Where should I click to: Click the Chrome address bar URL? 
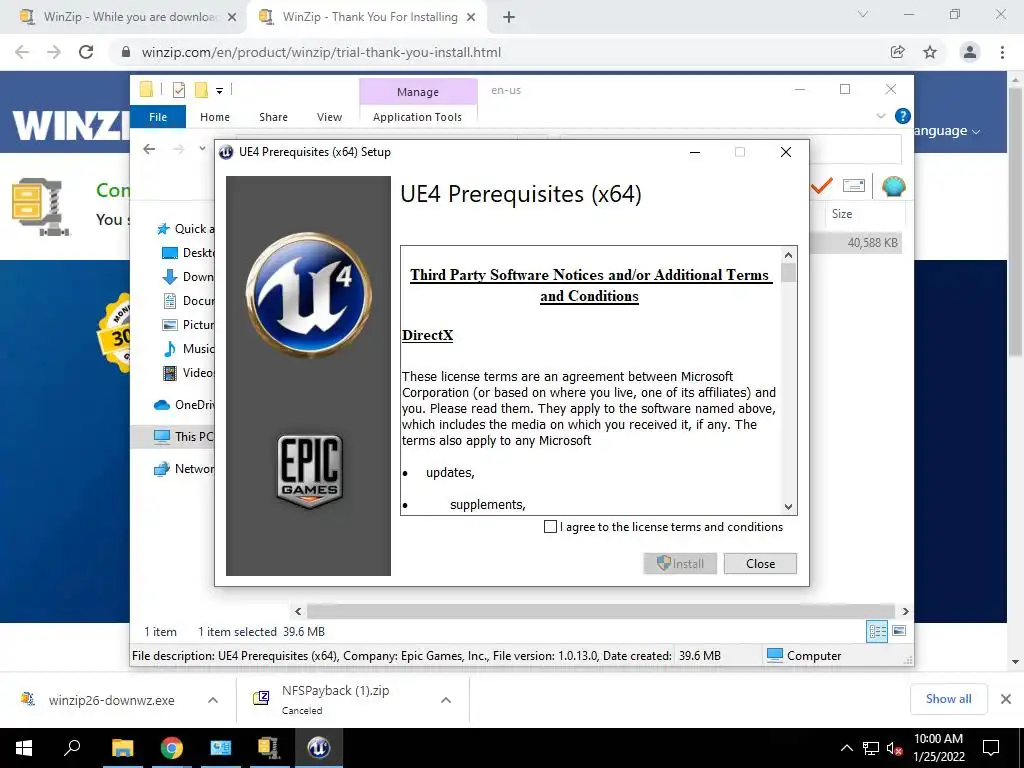click(321, 52)
